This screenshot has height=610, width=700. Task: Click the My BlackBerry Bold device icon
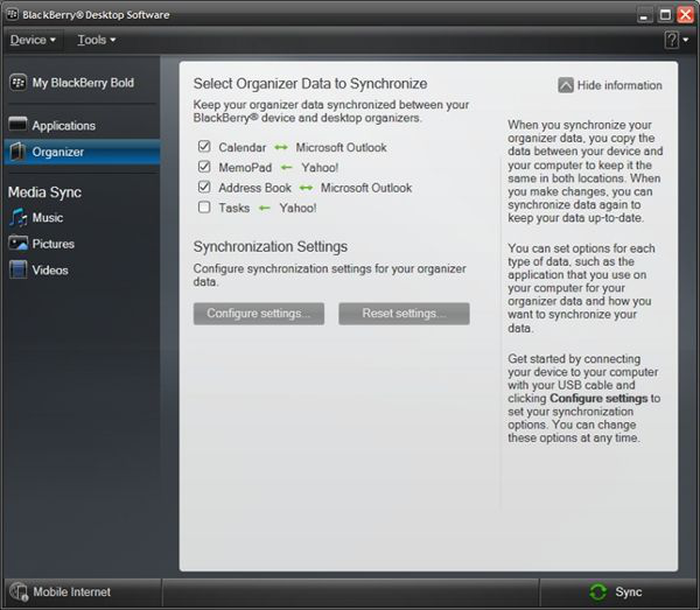[x=18, y=83]
